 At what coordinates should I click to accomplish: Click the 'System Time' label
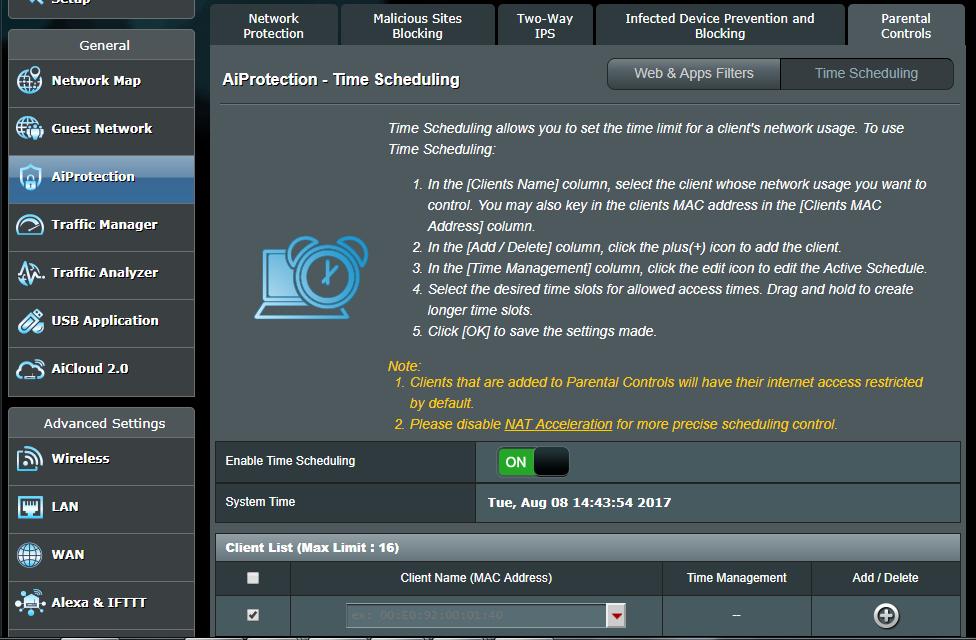click(x=260, y=502)
